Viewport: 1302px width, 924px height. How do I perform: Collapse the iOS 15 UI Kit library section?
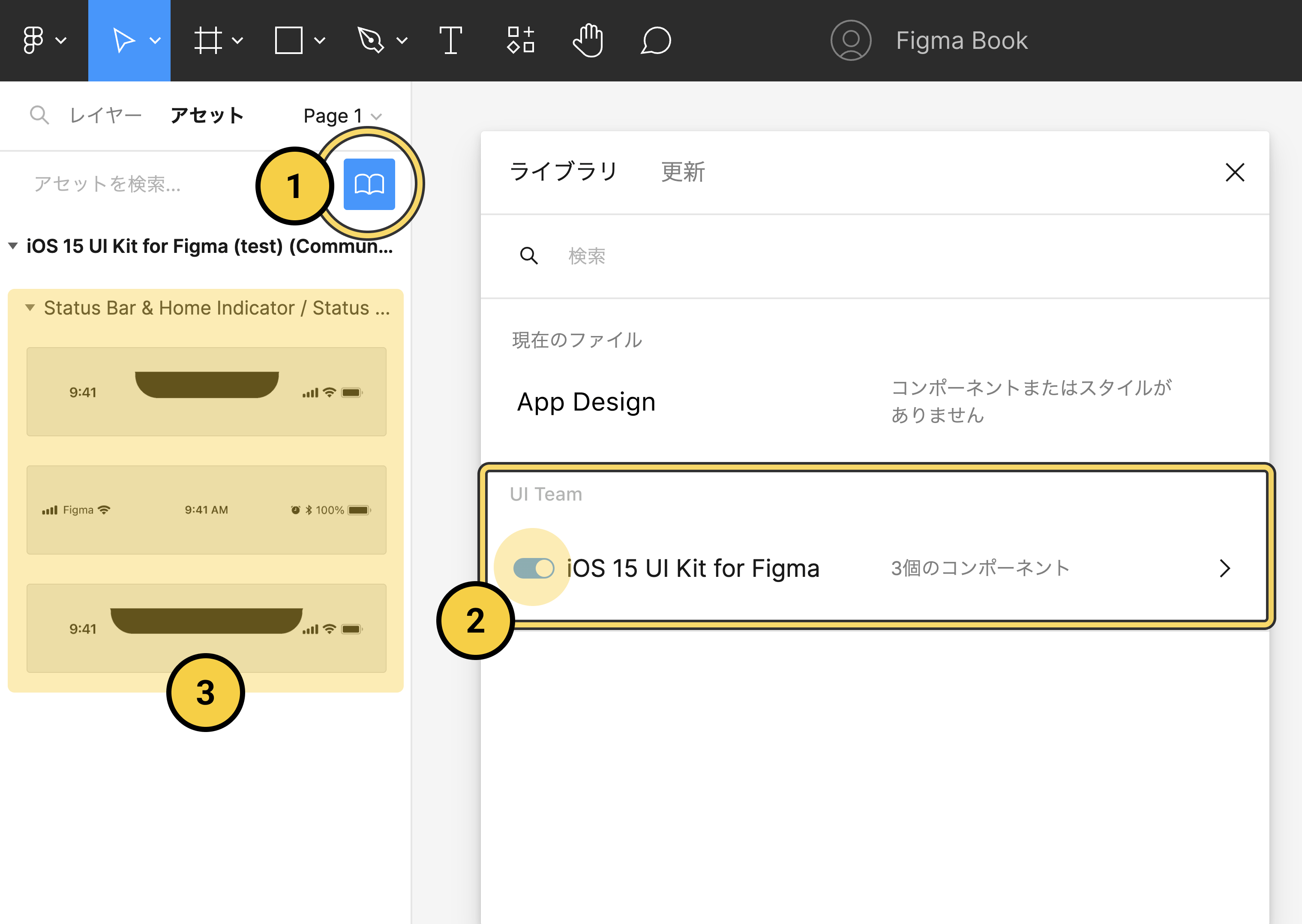click(x=13, y=246)
